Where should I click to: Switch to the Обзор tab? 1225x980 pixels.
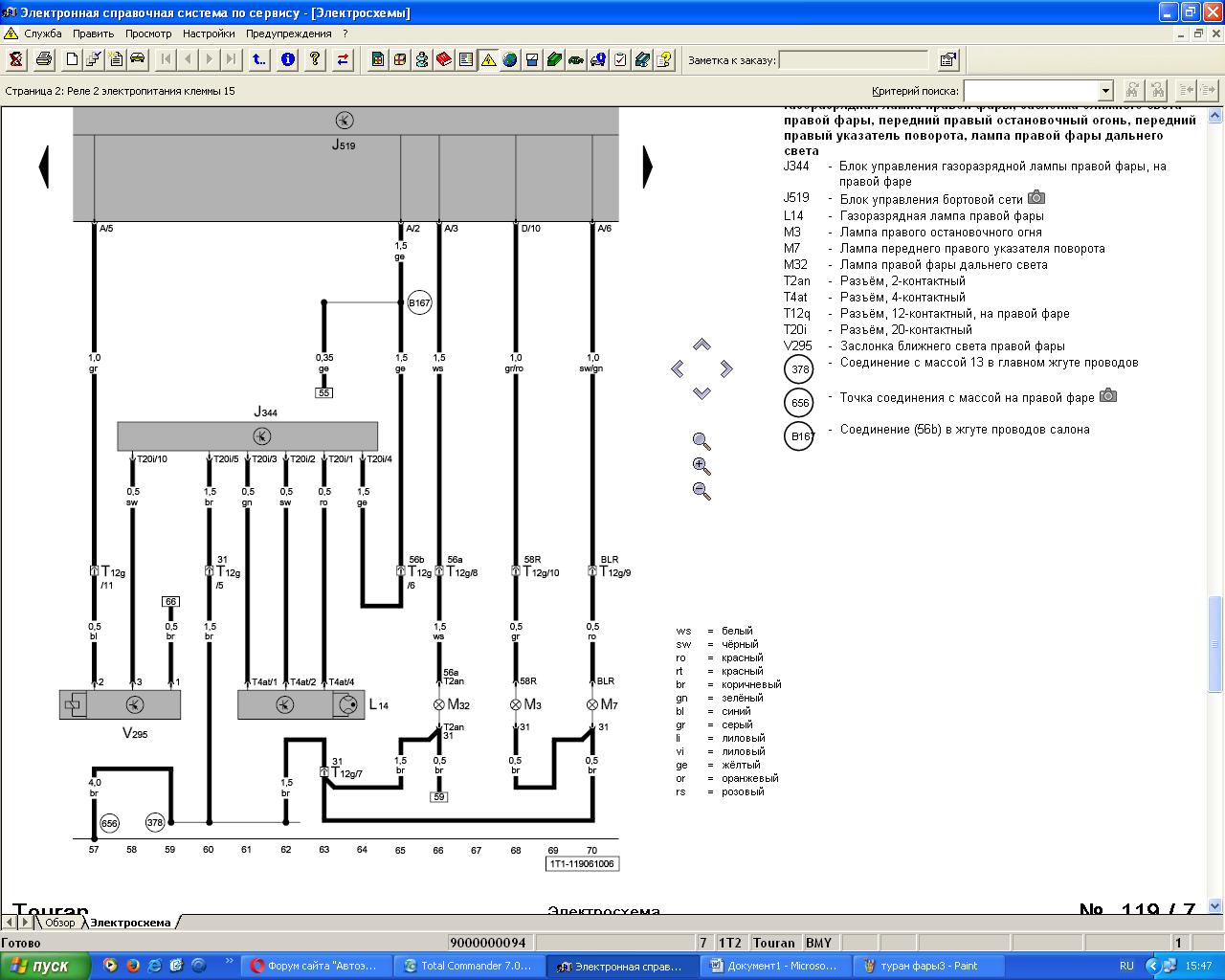(59, 923)
